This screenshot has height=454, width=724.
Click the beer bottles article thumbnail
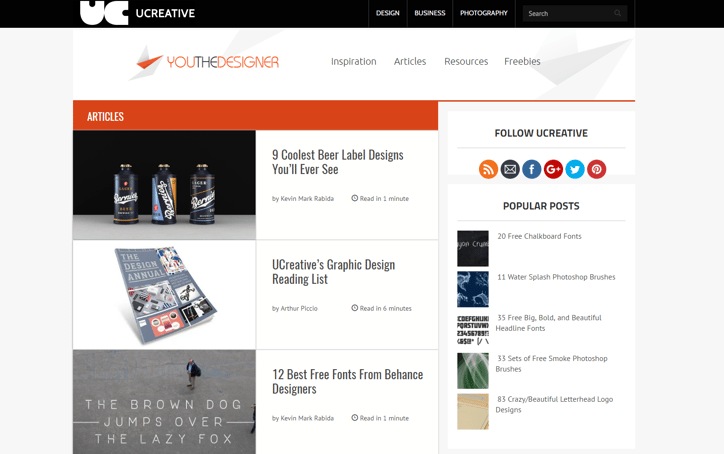164,185
